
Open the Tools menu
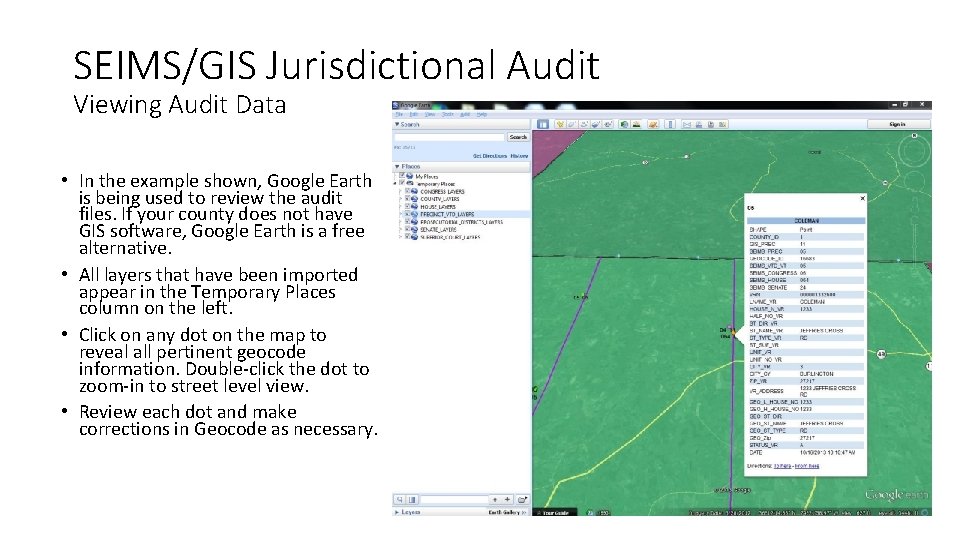pos(448,114)
